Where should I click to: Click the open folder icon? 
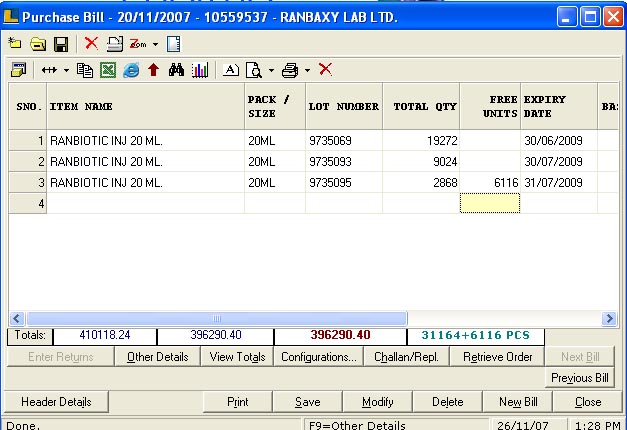tap(38, 44)
